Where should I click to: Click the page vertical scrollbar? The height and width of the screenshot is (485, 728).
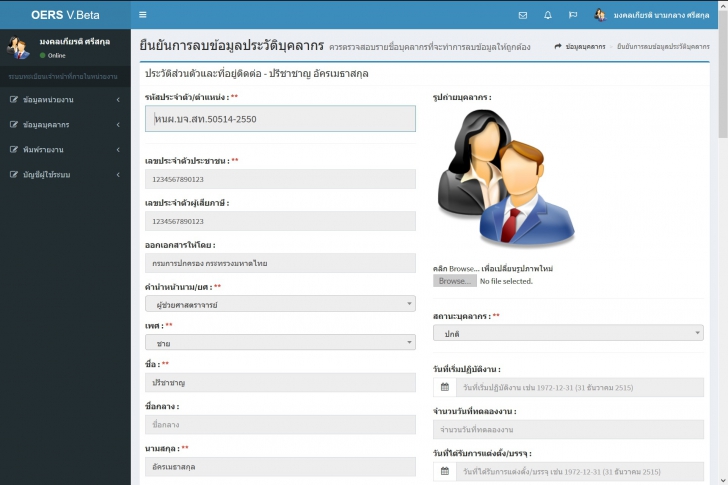pyautogui.click(x=723, y=74)
